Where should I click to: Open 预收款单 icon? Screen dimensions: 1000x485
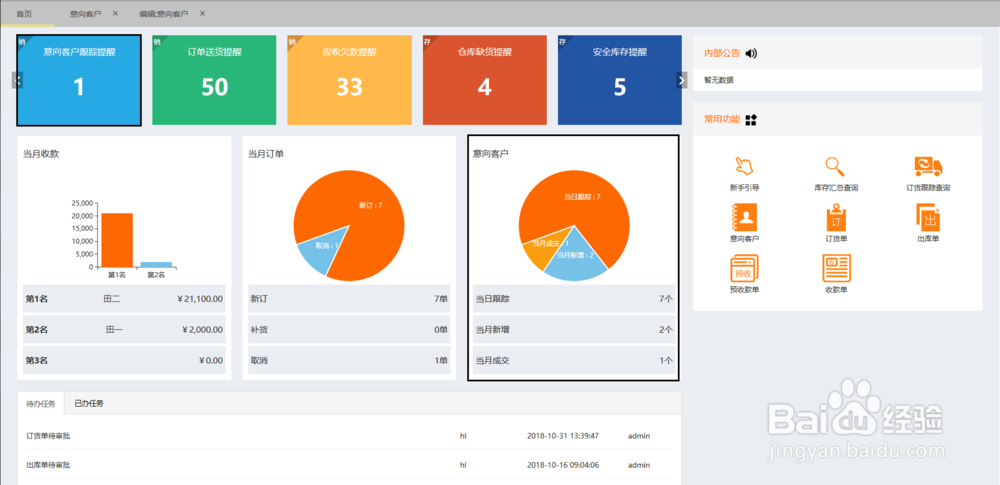pyautogui.click(x=744, y=268)
